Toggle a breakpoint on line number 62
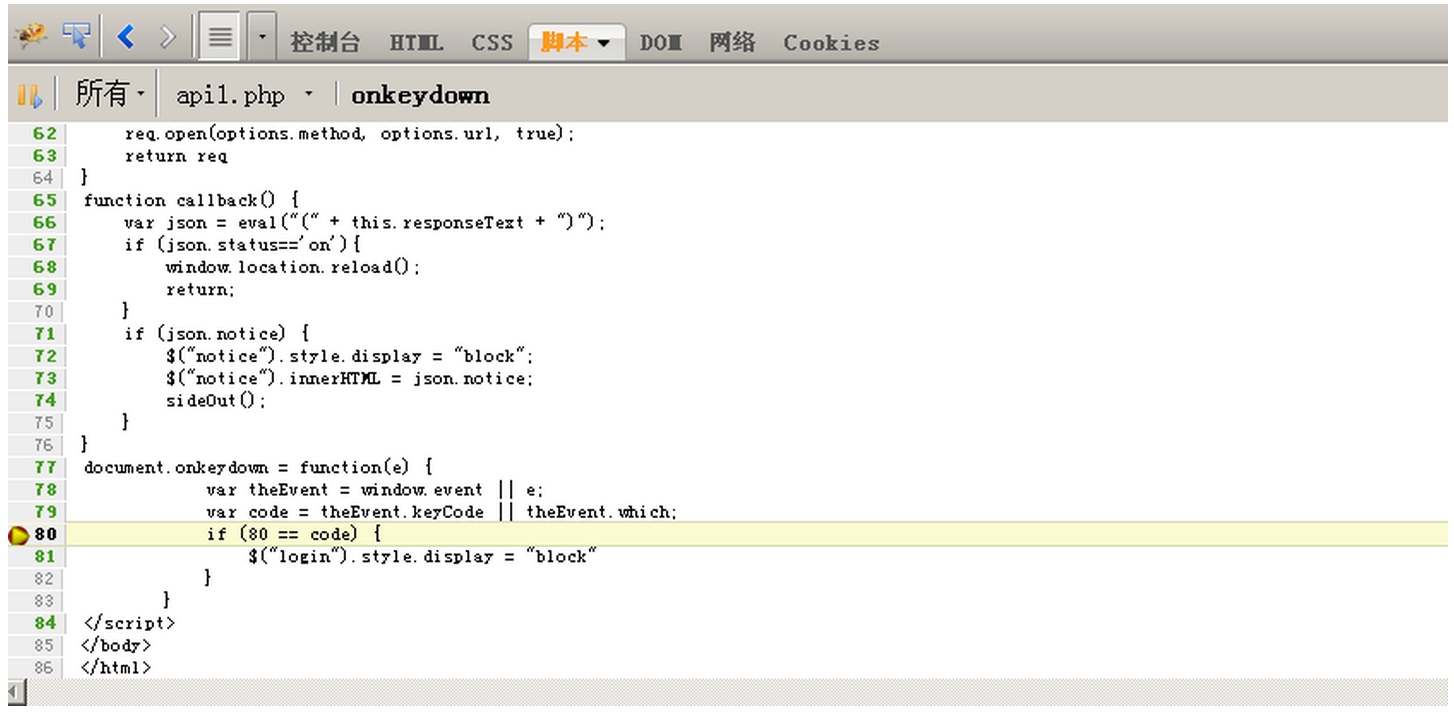The height and width of the screenshot is (712, 1454). (x=45, y=133)
